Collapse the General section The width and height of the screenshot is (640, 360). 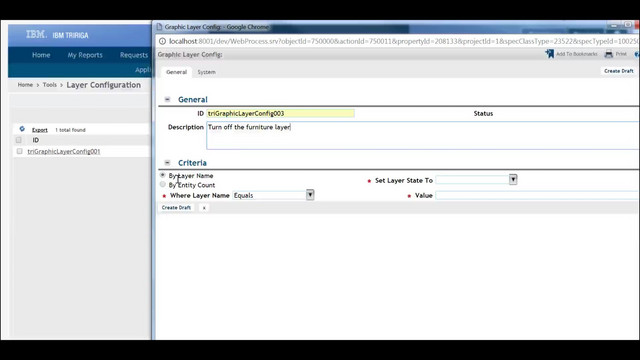tap(167, 99)
